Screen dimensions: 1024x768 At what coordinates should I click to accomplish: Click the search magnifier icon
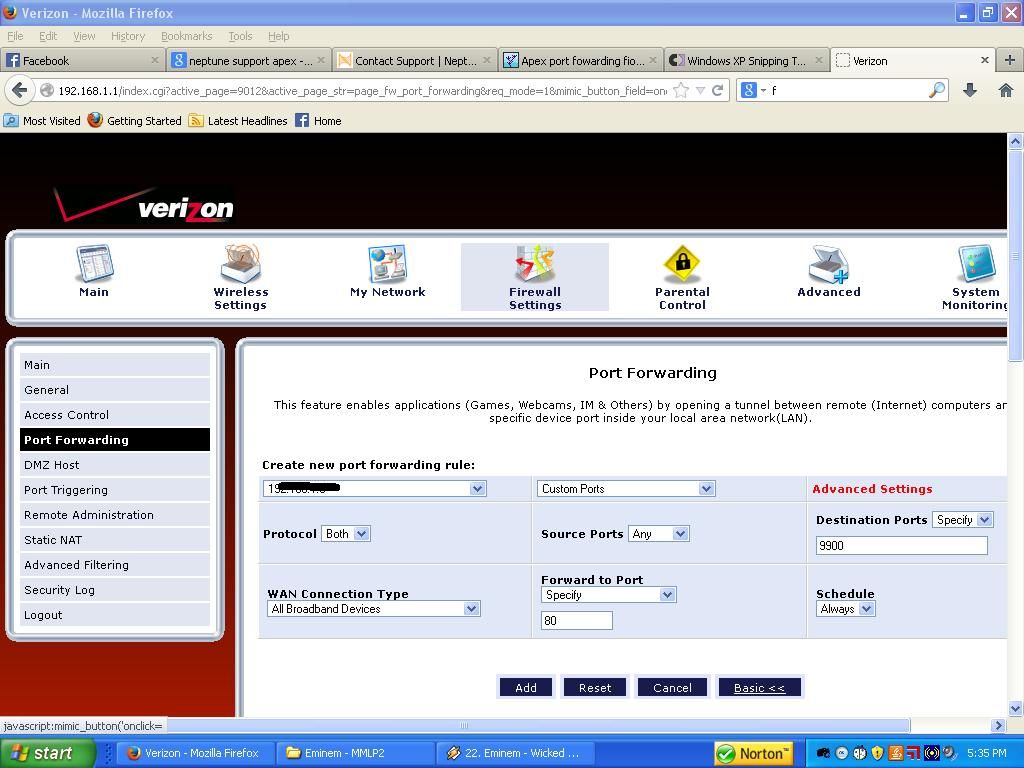937,90
